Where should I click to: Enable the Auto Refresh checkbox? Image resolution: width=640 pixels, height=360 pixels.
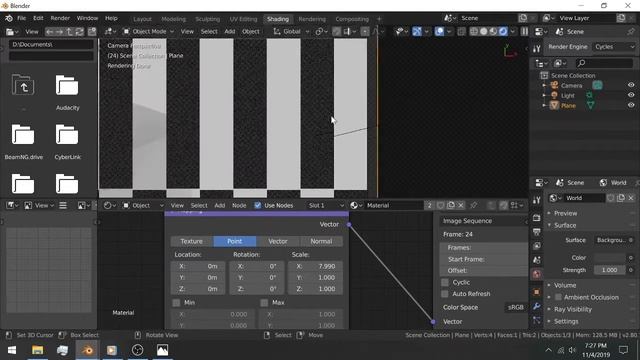pyautogui.click(x=445, y=293)
